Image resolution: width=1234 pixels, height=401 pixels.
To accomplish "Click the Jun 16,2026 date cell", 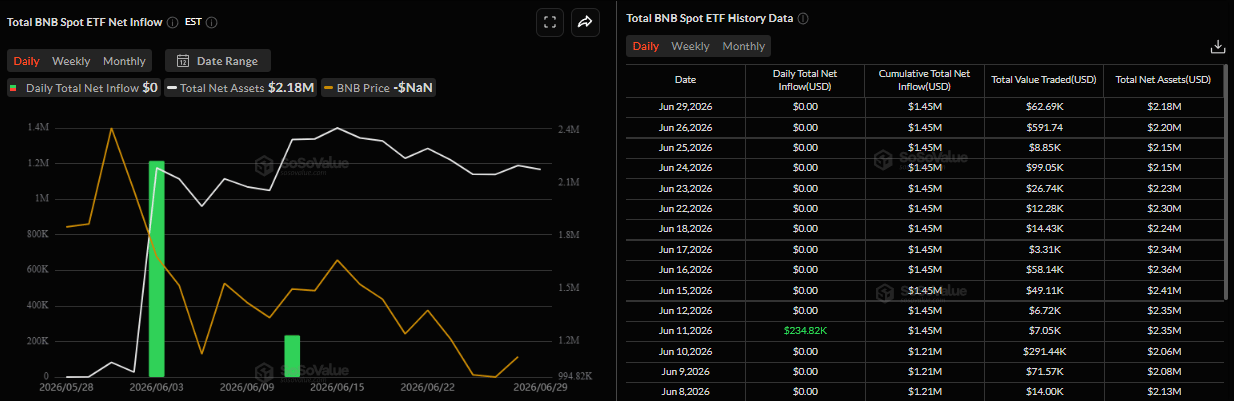I will [685, 270].
